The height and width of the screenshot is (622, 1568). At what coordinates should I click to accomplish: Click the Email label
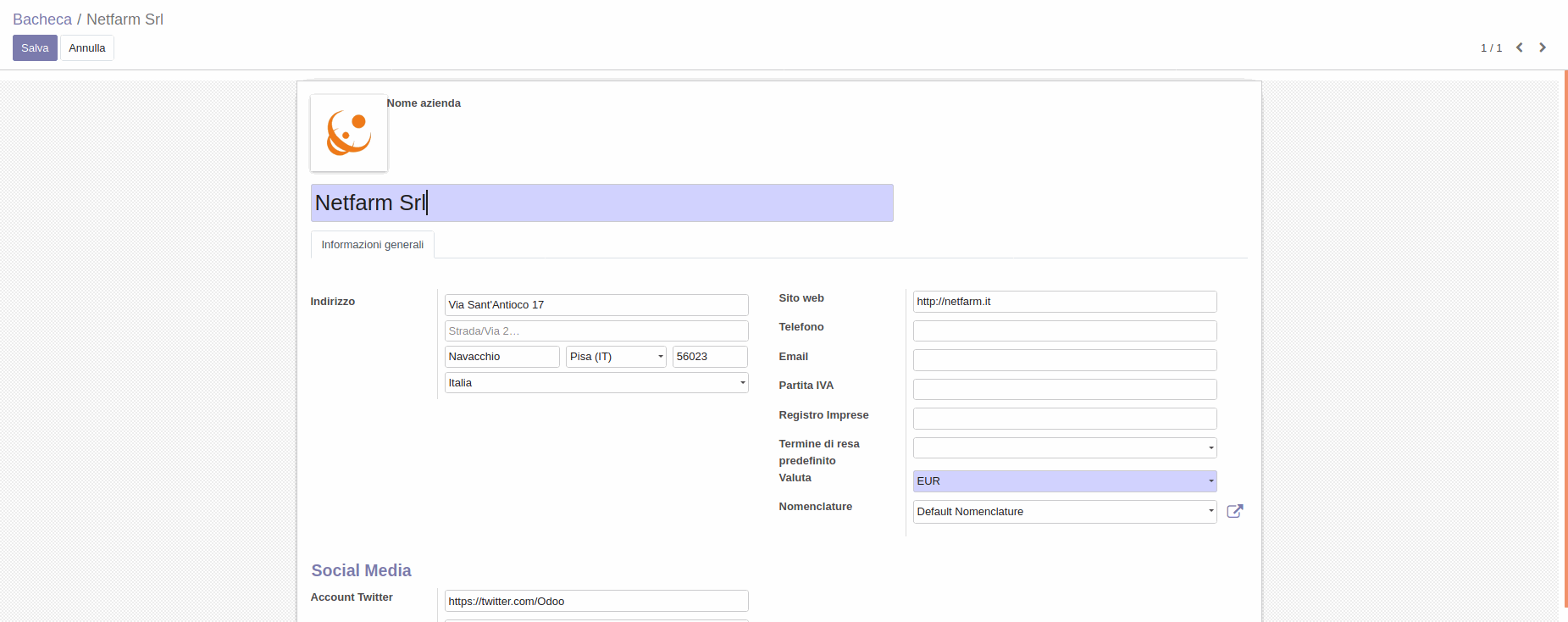pyautogui.click(x=794, y=357)
